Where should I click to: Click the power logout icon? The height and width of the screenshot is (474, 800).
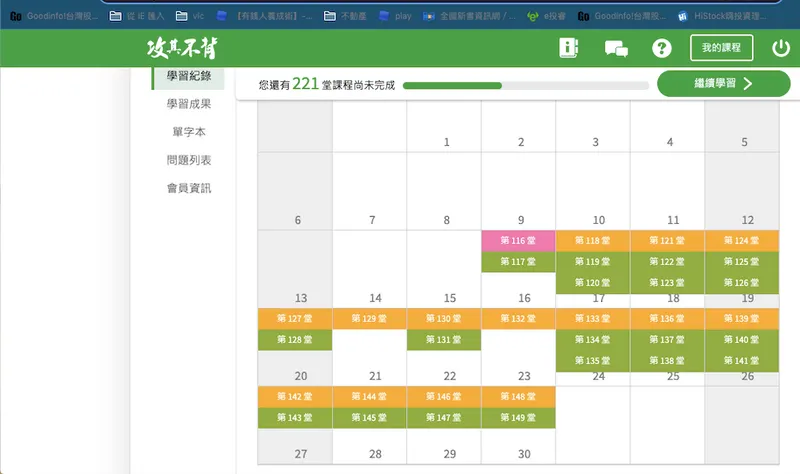pyautogui.click(x=781, y=48)
